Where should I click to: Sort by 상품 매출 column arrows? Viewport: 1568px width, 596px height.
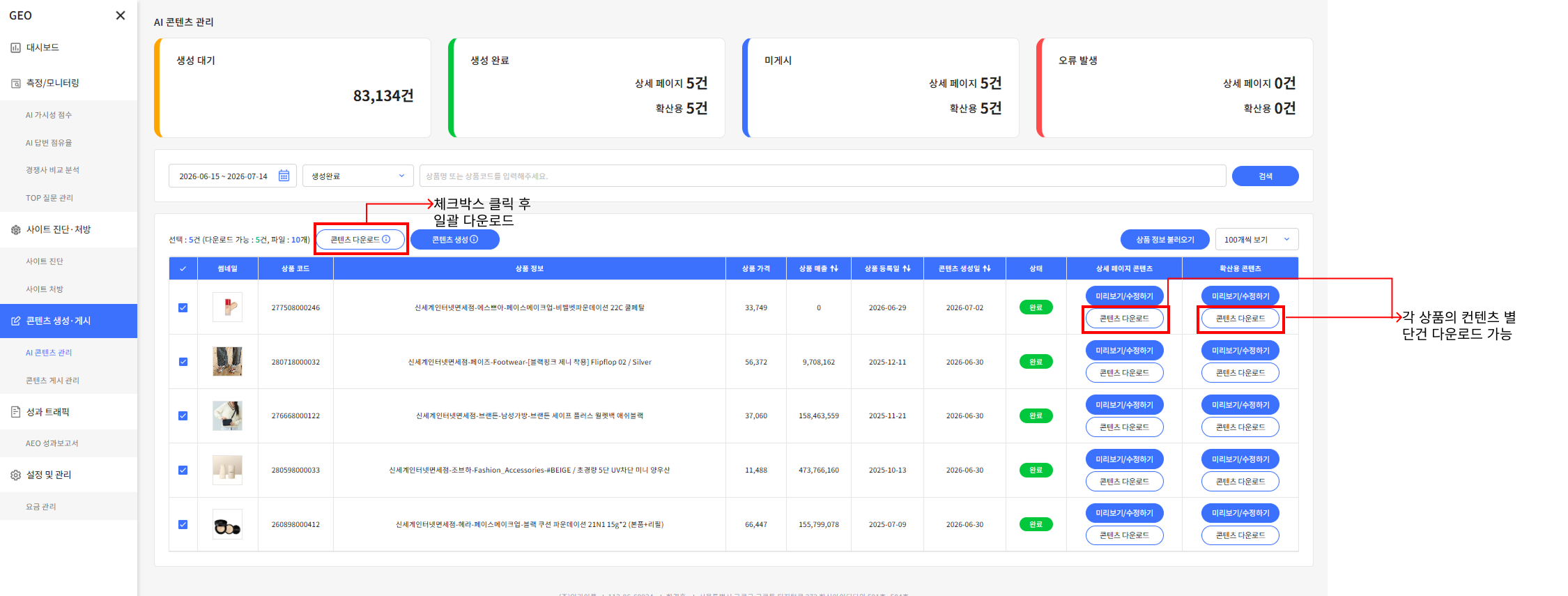834,268
